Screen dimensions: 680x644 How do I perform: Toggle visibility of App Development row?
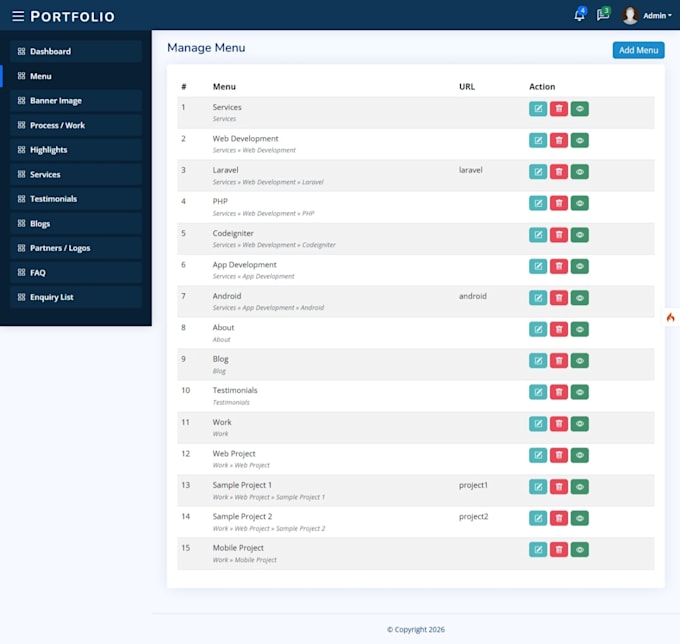click(579, 266)
